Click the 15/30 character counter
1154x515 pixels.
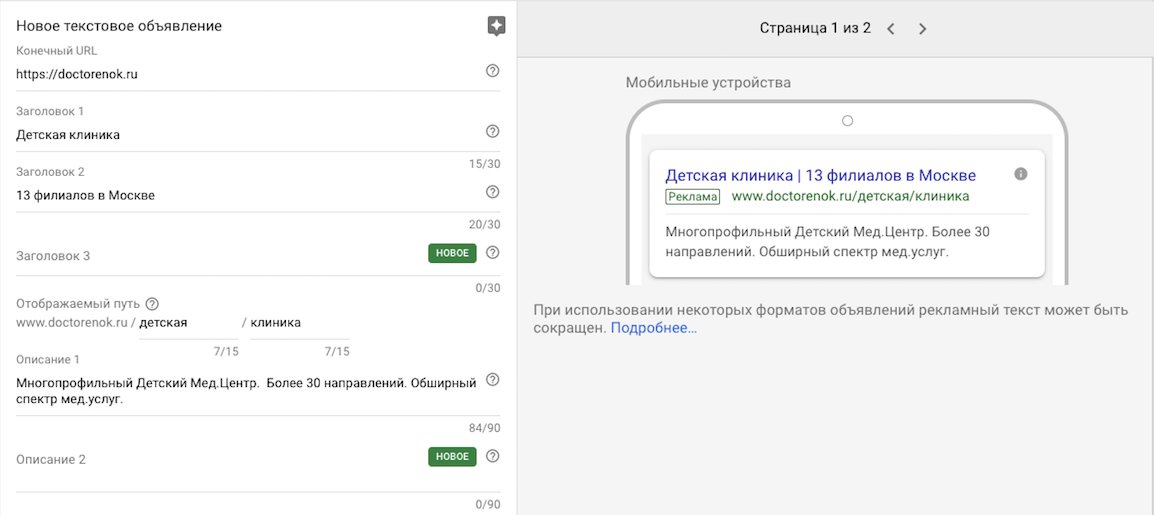click(x=484, y=163)
